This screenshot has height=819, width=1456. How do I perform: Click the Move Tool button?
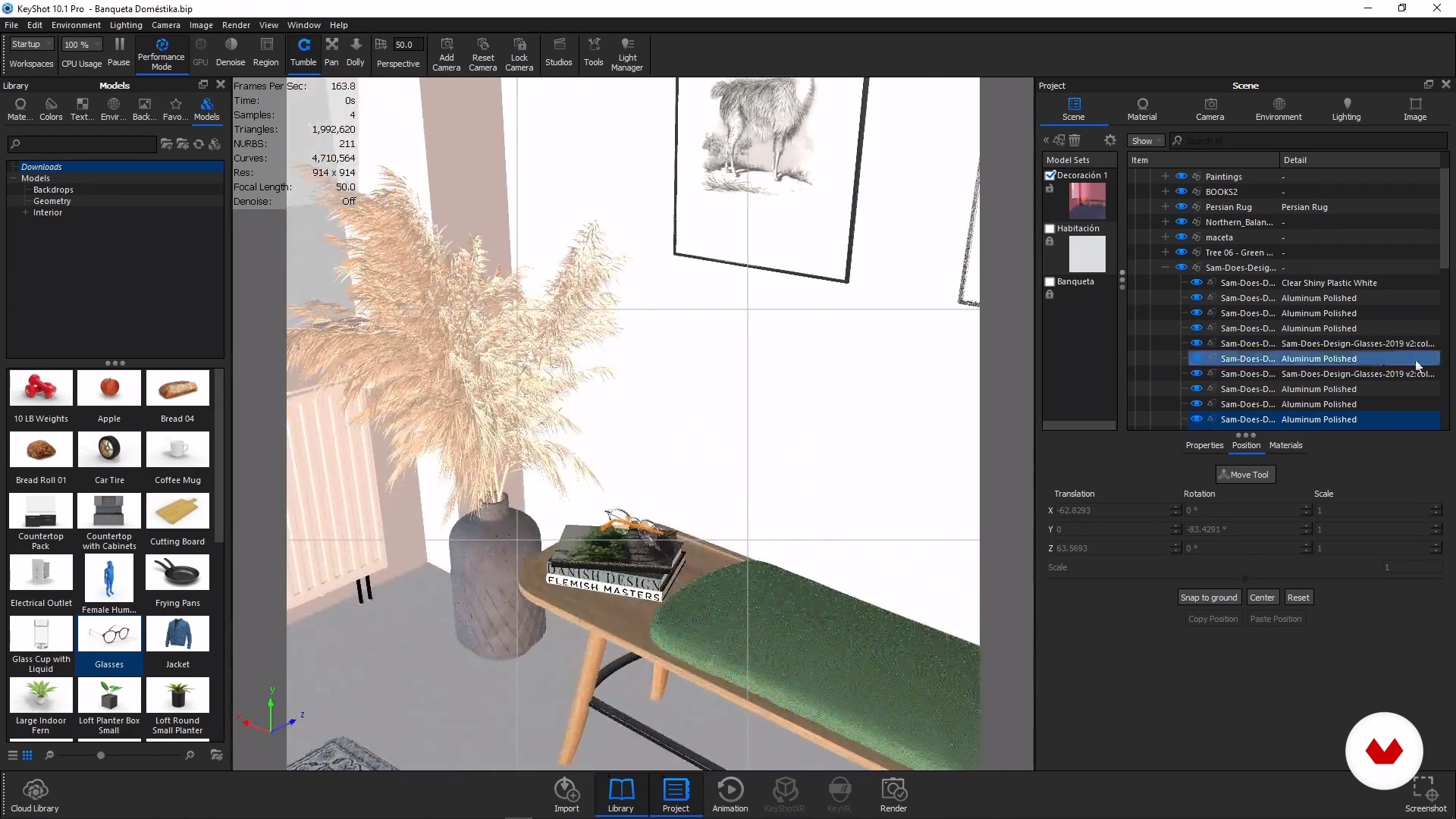click(x=1245, y=475)
